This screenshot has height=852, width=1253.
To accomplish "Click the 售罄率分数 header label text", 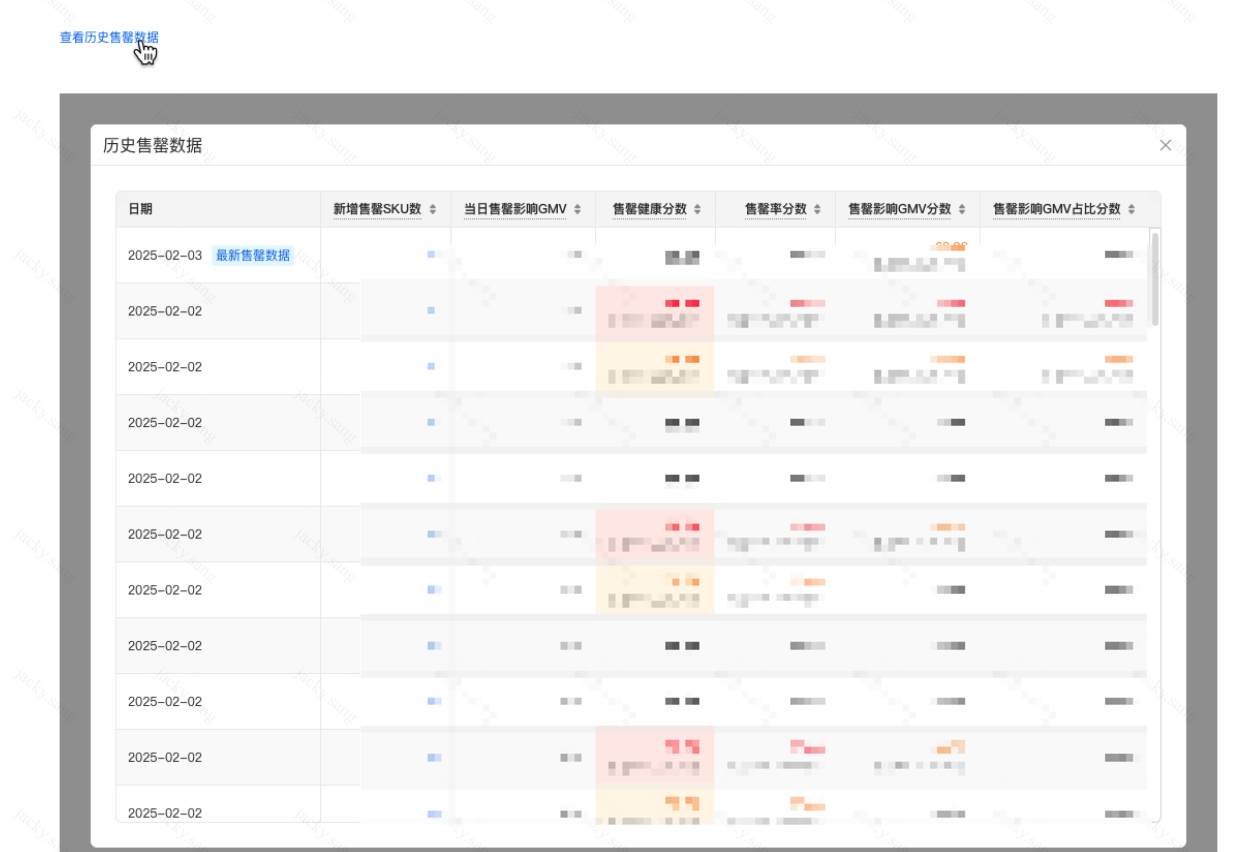I will [775, 209].
